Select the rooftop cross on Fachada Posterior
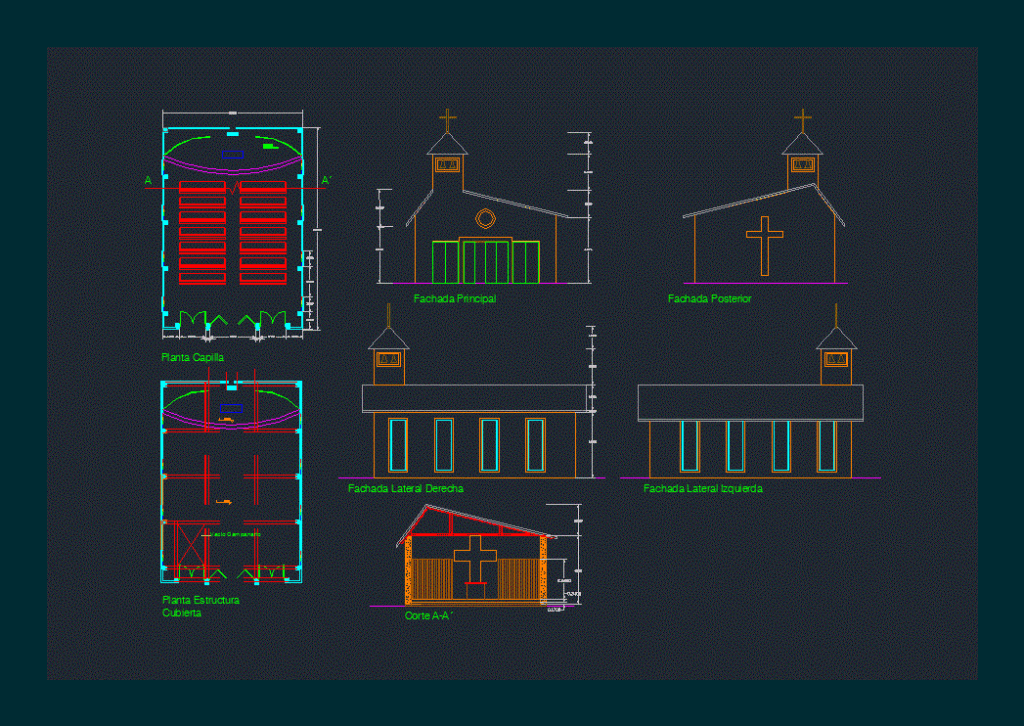Screen dimensions: 1024x726 tap(803, 120)
